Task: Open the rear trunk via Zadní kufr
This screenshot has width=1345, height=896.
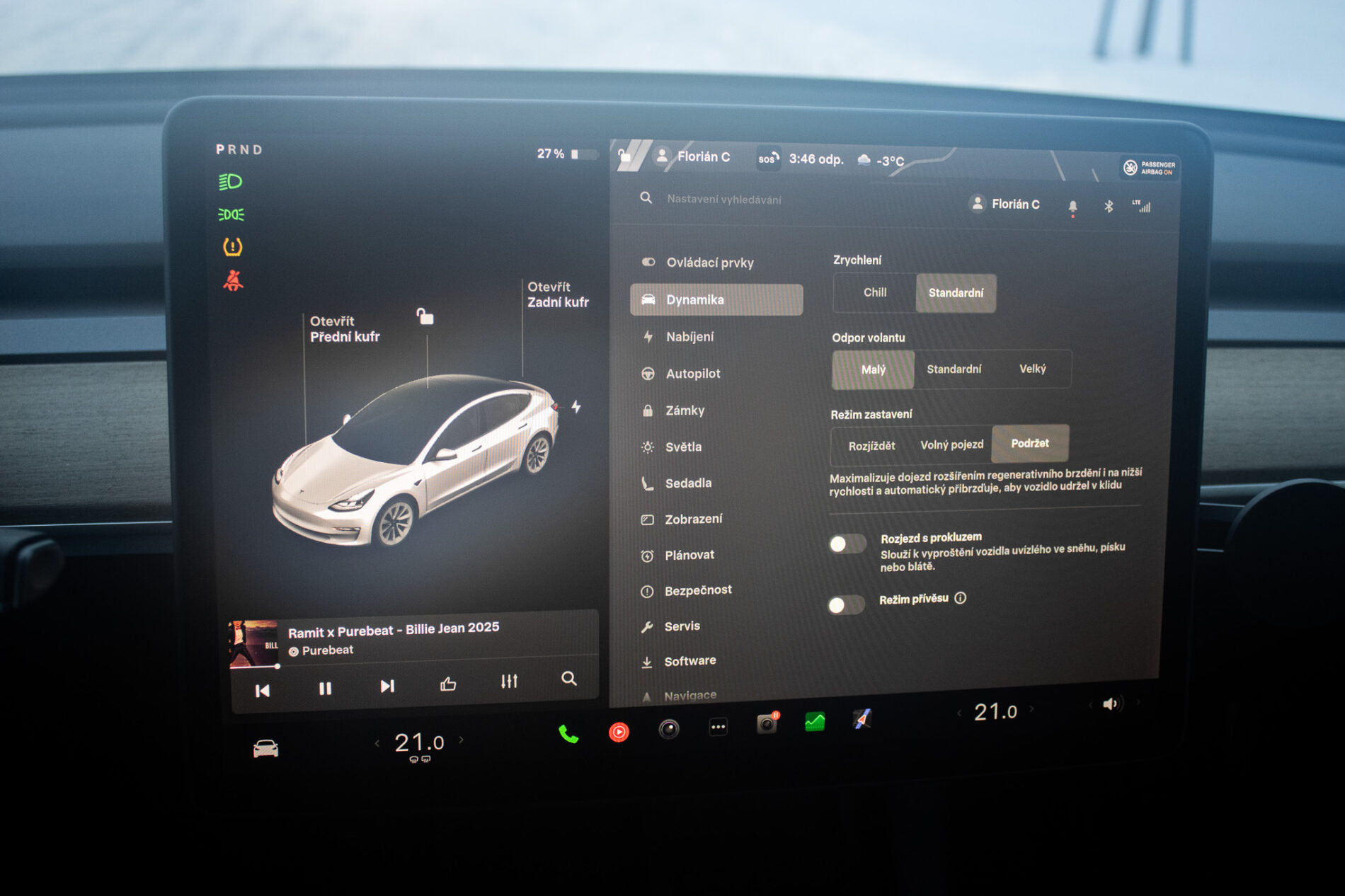Action: coord(557,294)
